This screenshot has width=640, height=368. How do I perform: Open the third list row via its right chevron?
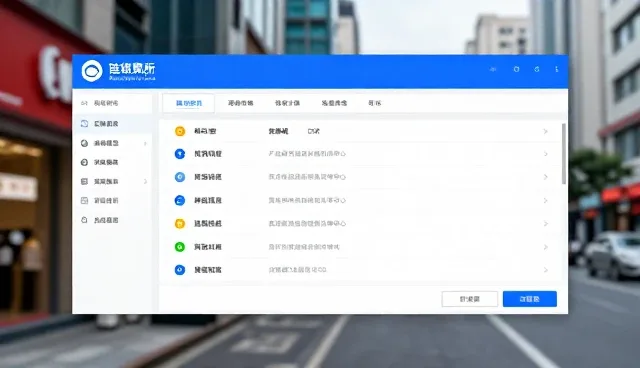click(x=545, y=177)
